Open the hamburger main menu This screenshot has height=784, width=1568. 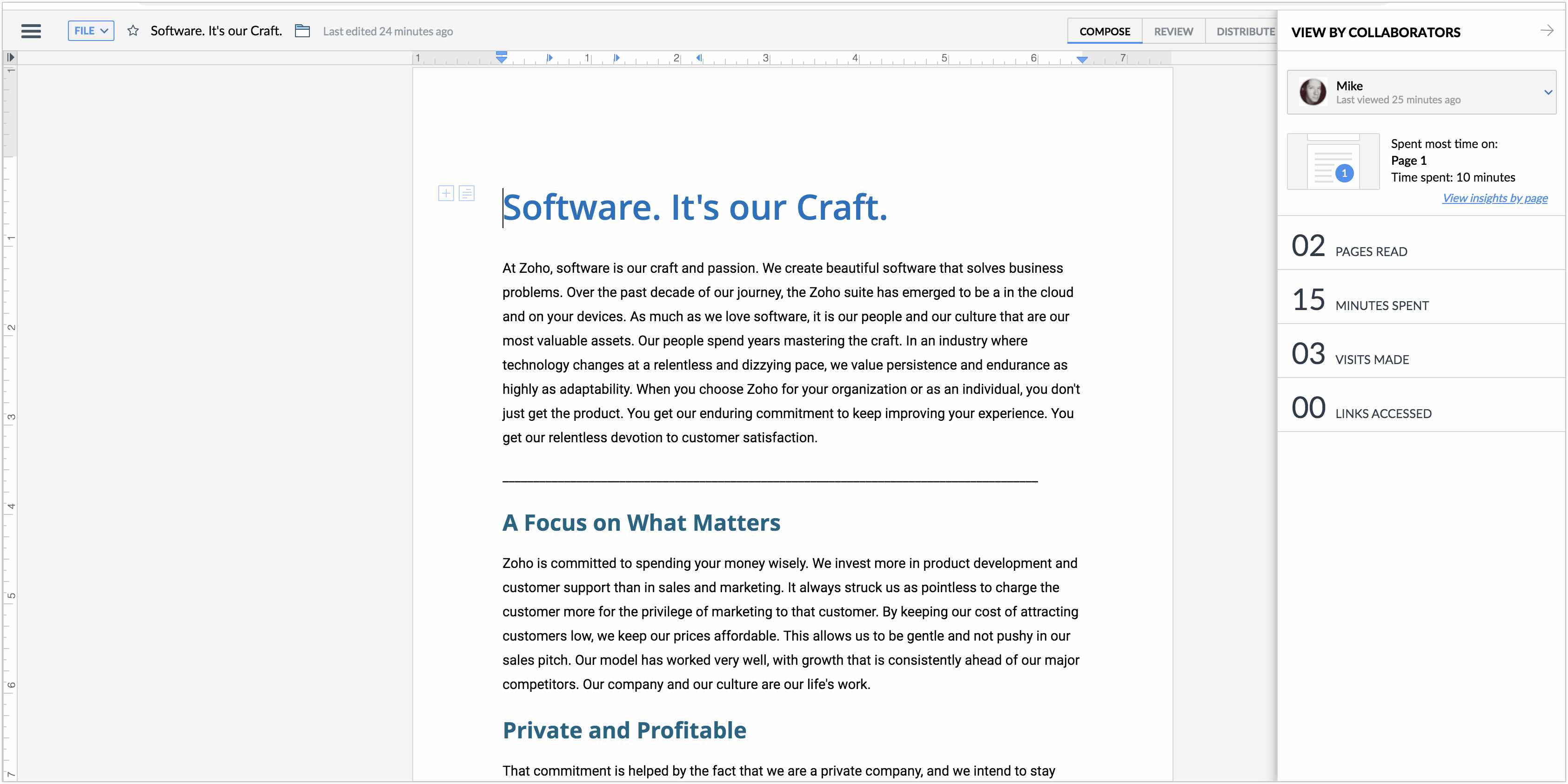click(31, 31)
